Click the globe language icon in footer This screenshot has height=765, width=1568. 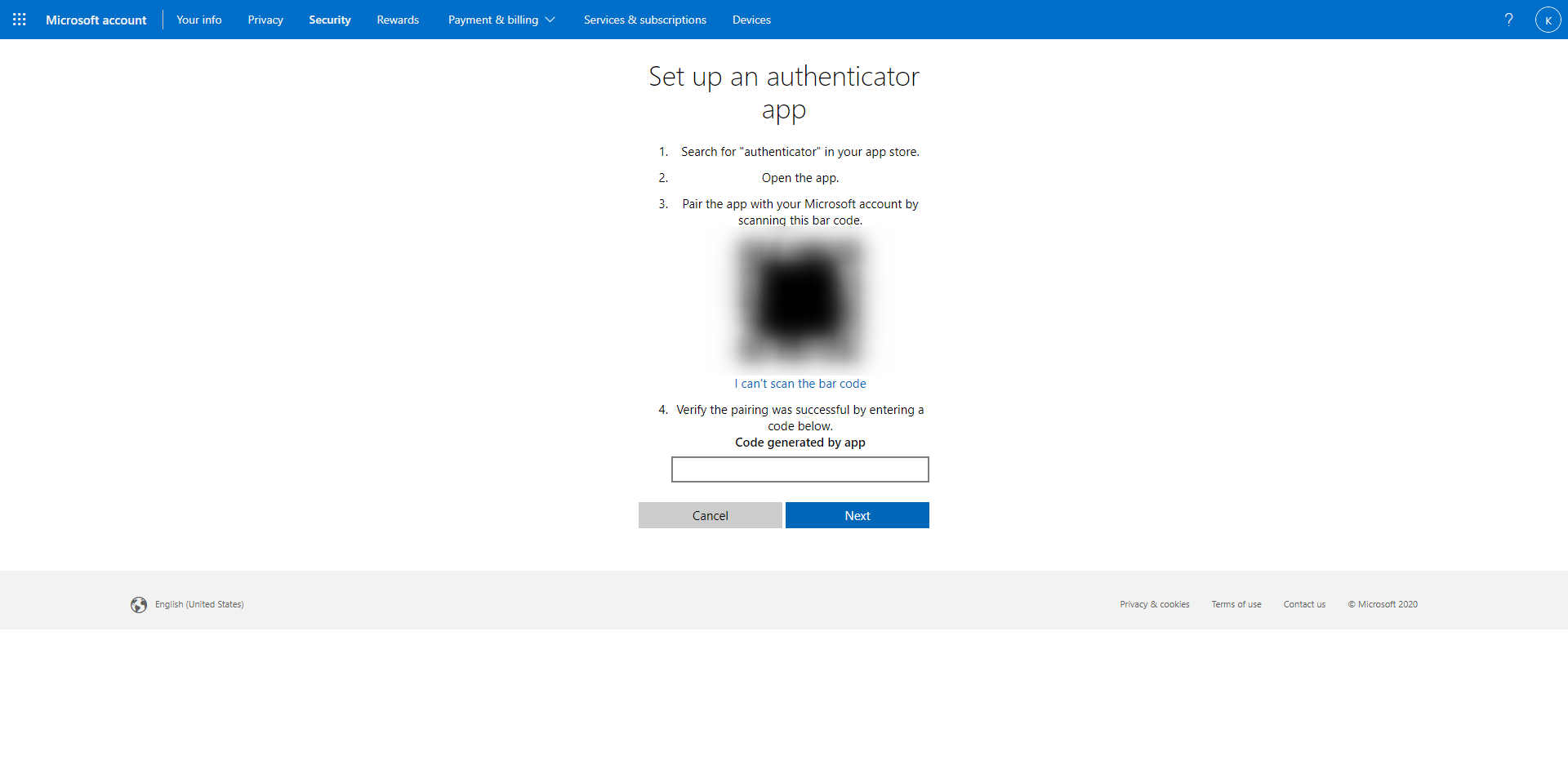click(139, 605)
